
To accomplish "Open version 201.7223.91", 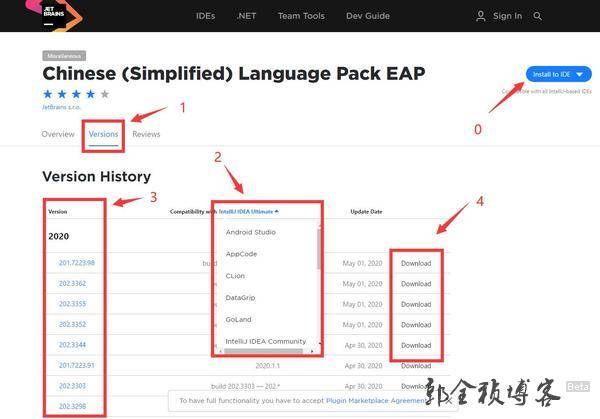I will [x=77, y=365].
